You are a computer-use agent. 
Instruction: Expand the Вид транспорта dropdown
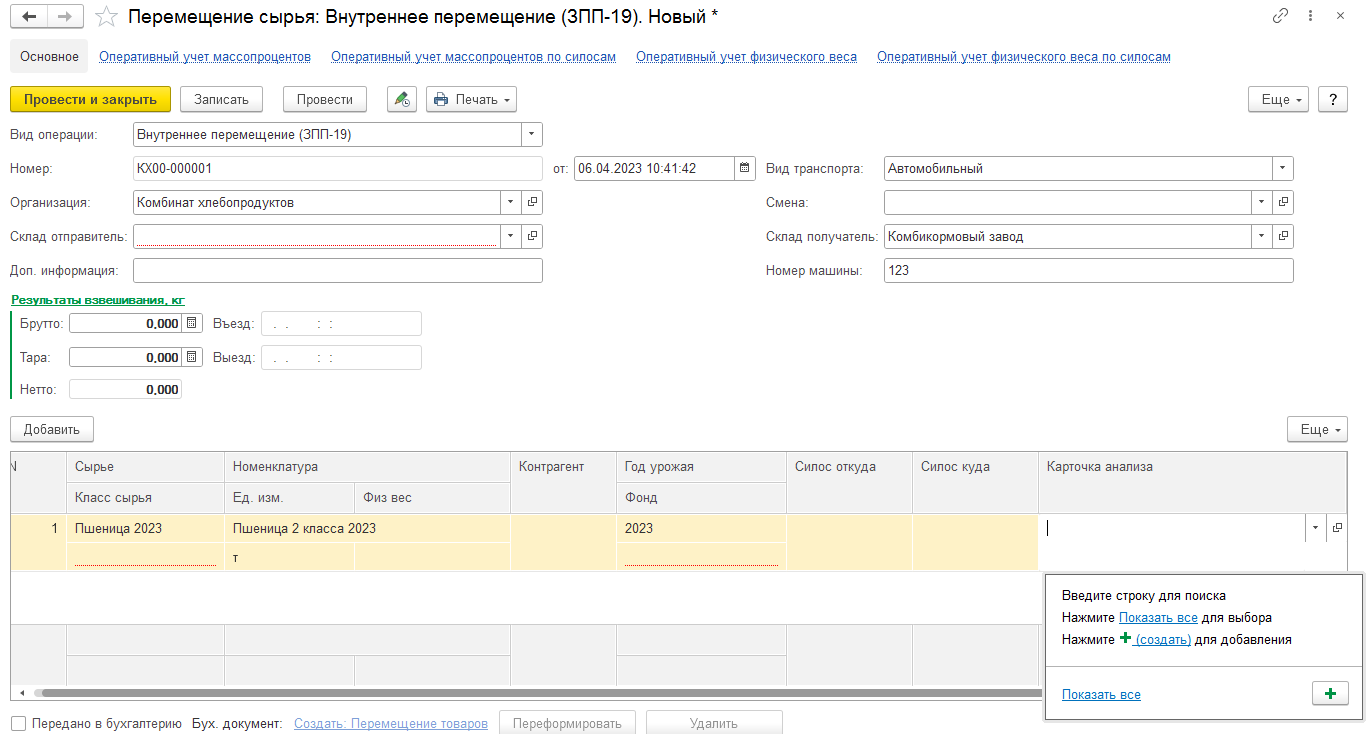pyautogui.click(x=1283, y=168)
